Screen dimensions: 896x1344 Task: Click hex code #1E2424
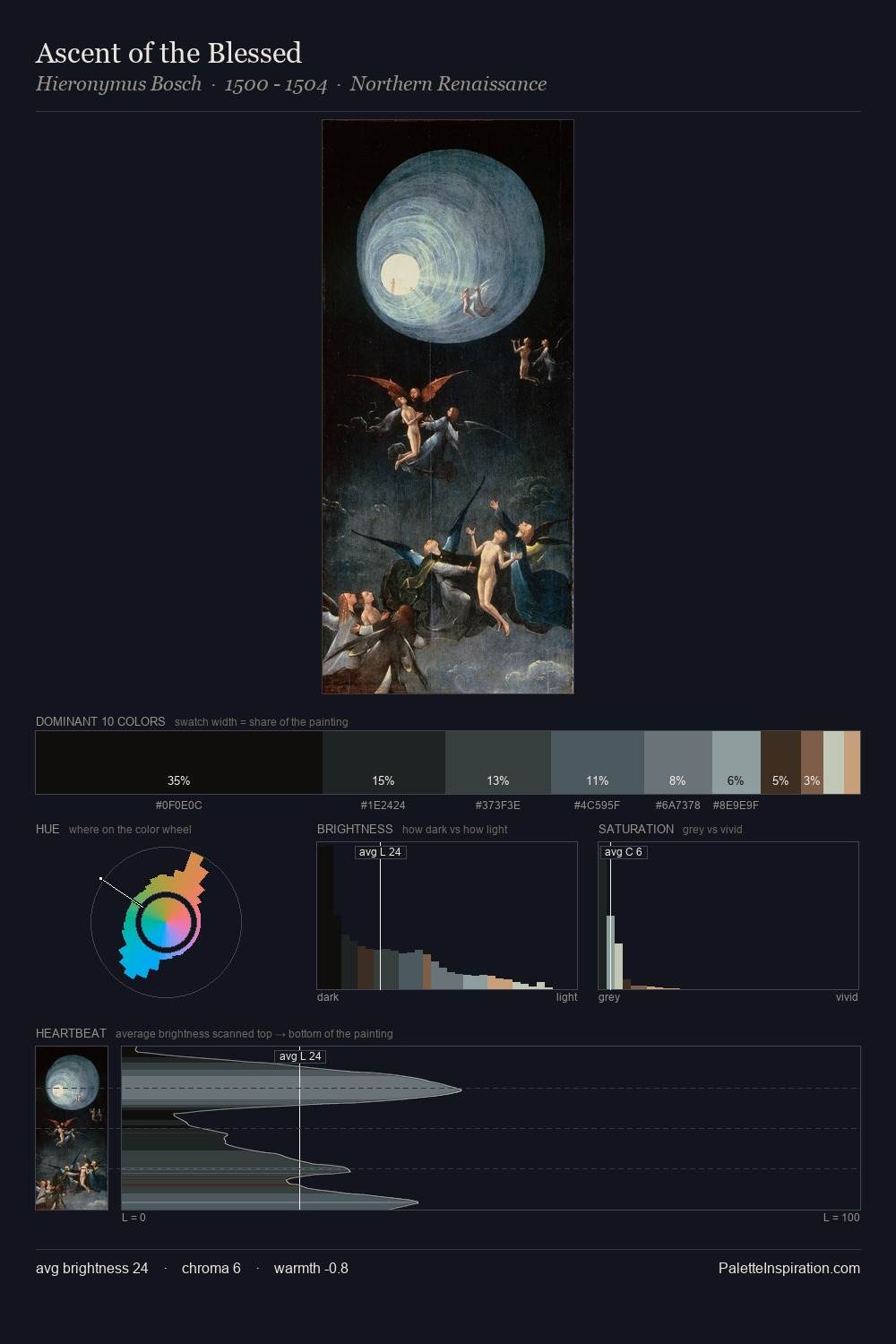click(383, 806)
